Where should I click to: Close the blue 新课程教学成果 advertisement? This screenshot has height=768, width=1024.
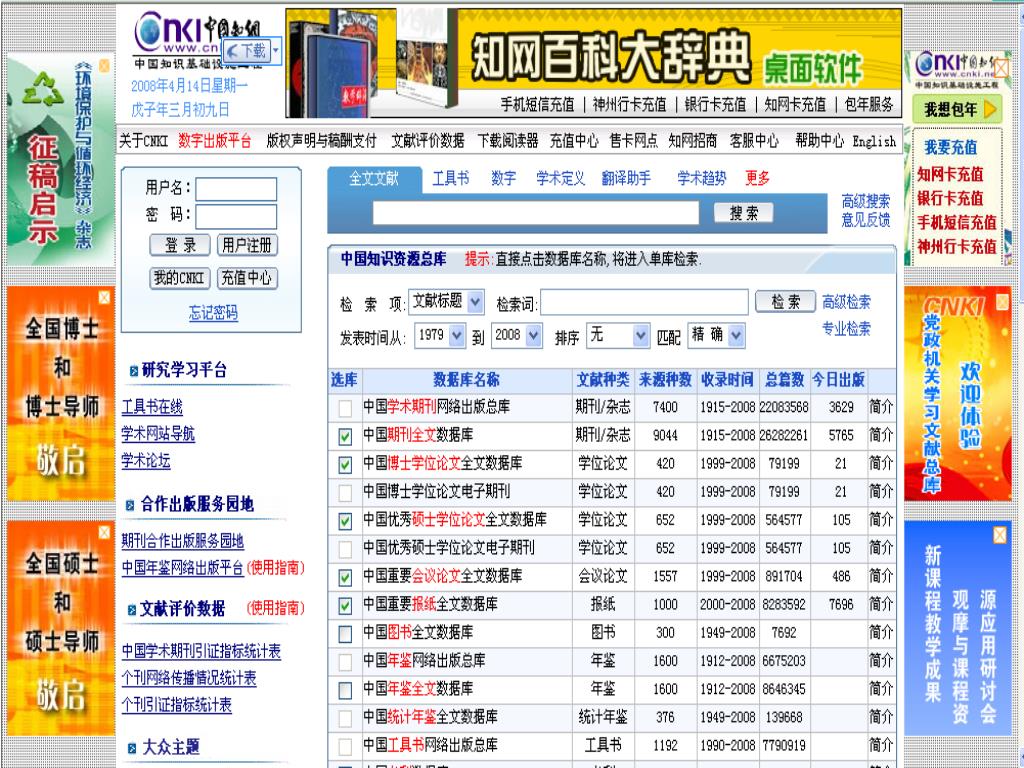click(x=1000, y=536)
